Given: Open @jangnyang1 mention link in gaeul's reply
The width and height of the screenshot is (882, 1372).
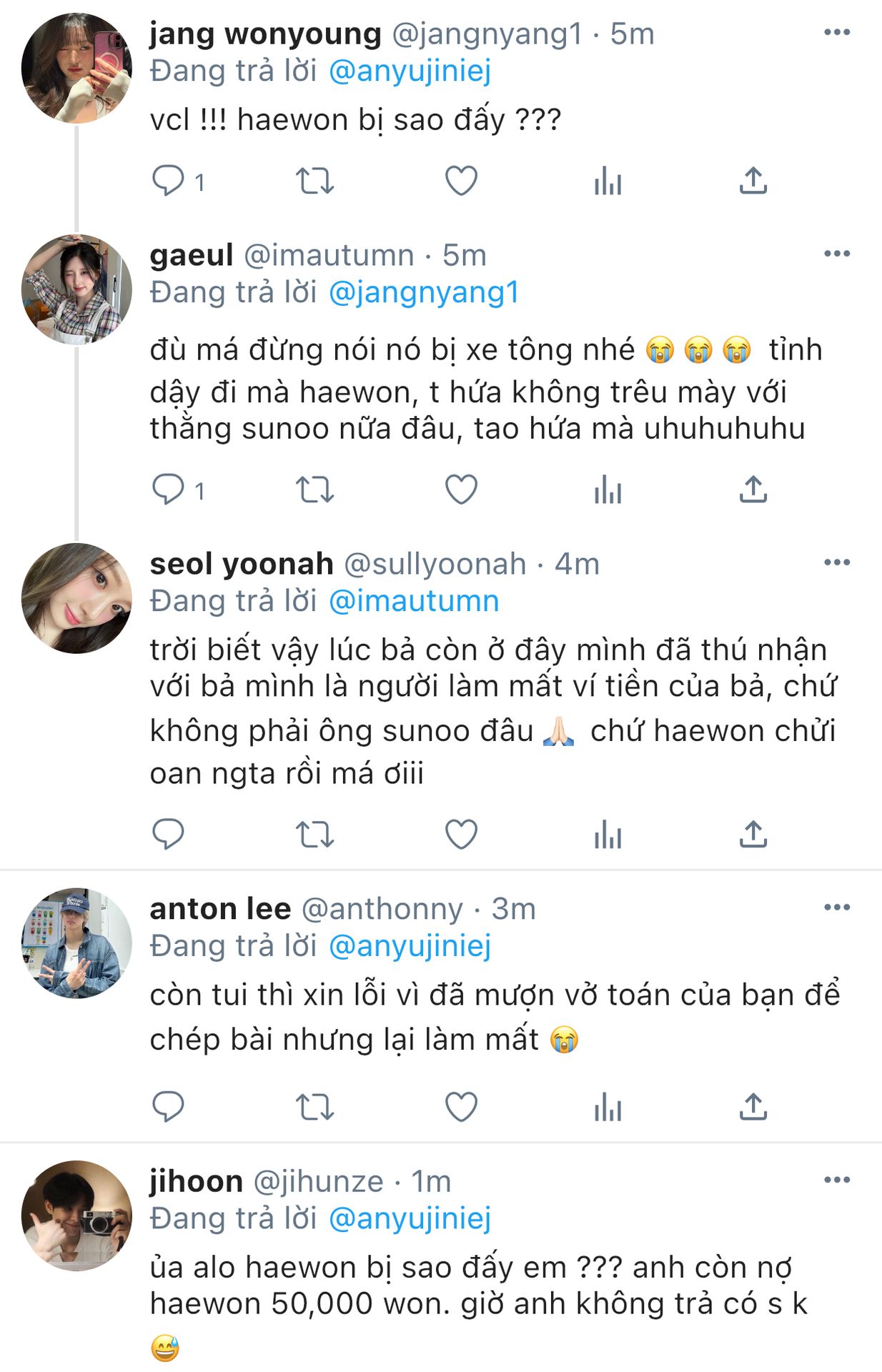Looking at the screenshot, I should [424, 293].
